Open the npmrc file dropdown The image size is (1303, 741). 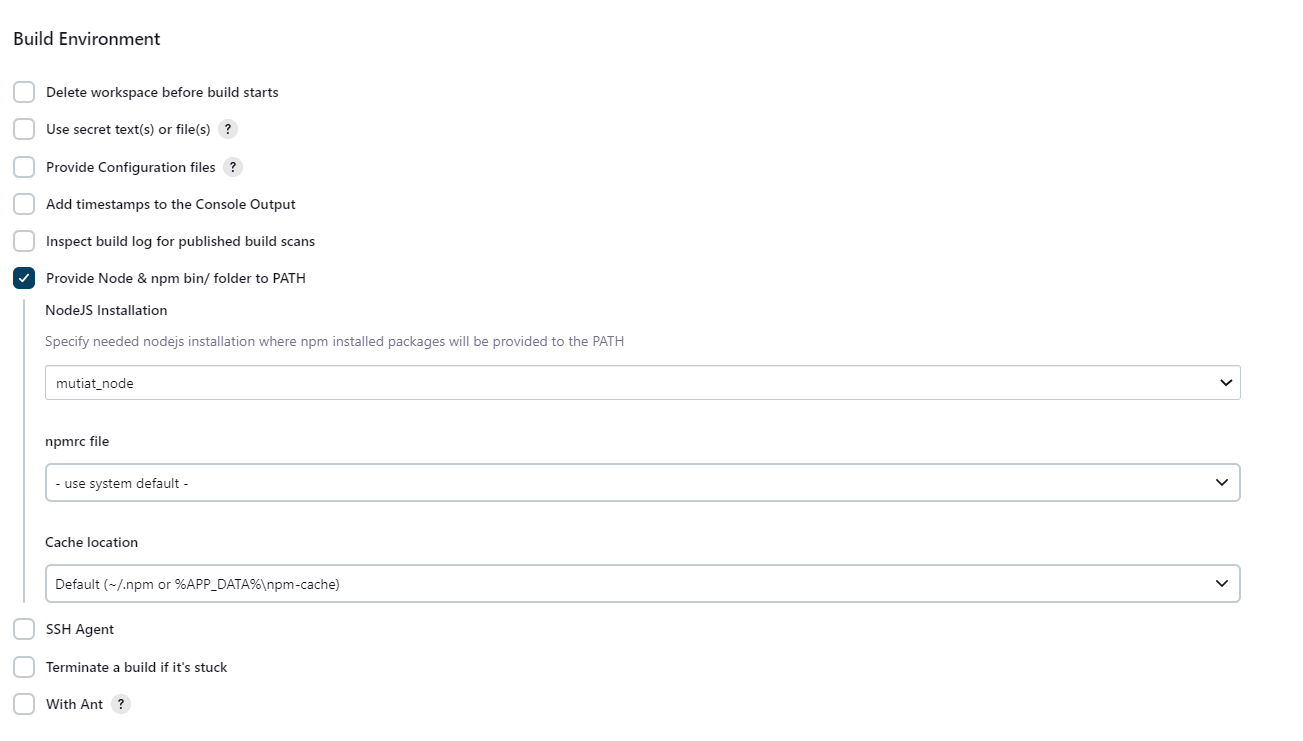pos(641,482)
